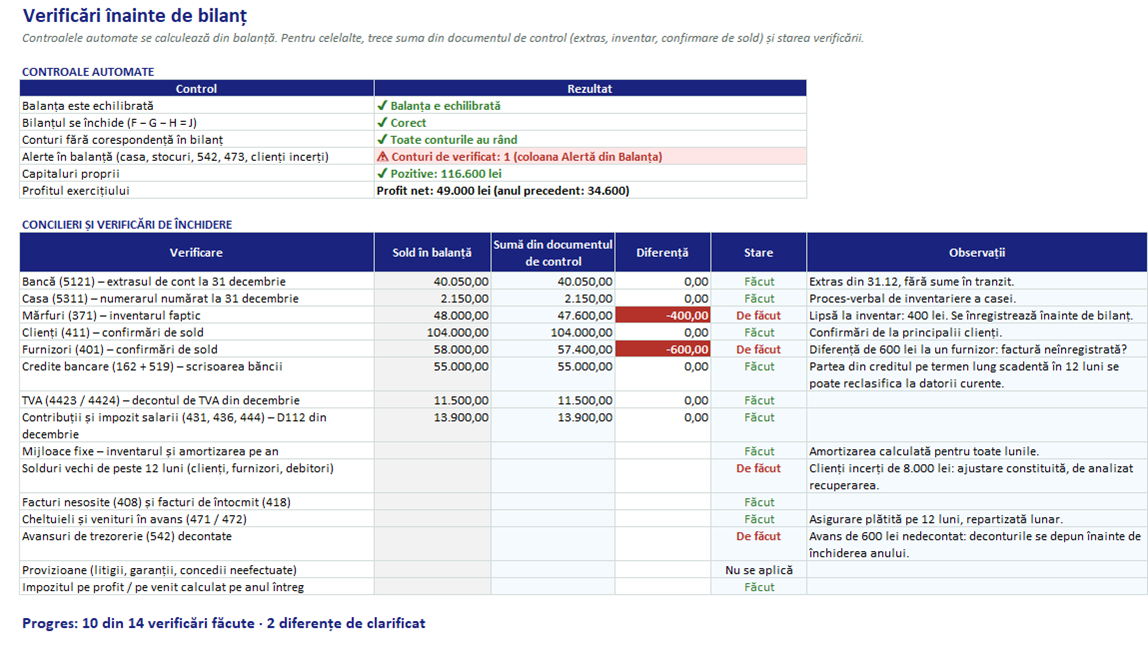Select the "Verificare" column header
This screenshot has height=667, width=1148.
click(196, 253)
